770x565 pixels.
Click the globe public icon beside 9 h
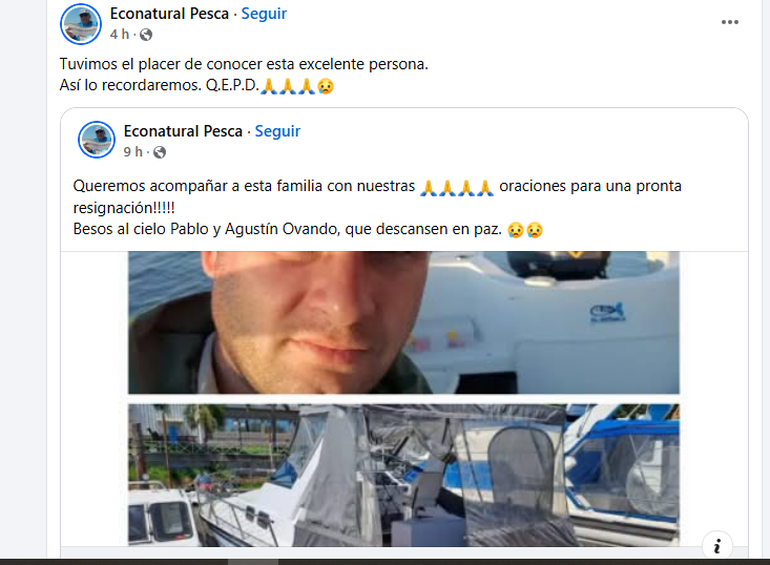pyautogui.click(x=160, y=152)
